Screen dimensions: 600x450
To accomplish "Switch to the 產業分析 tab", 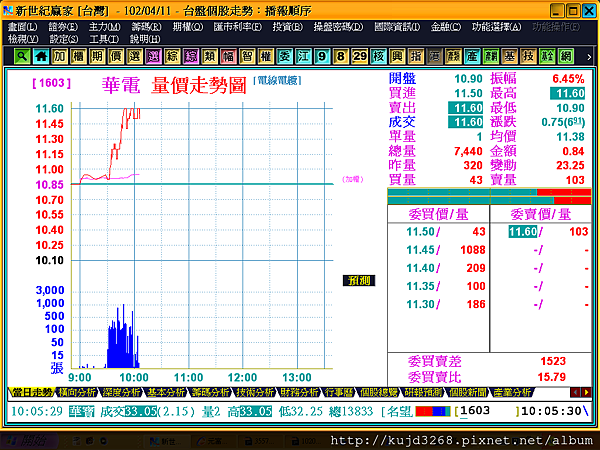I will click(x=512, y=392).
